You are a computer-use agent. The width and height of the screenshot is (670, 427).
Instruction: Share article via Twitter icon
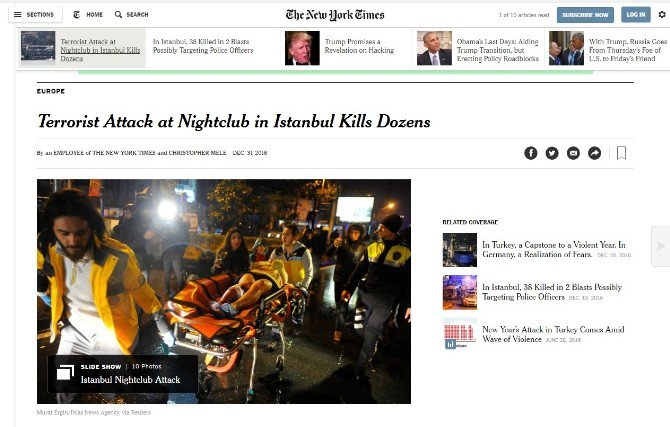[x=552, y=153]
